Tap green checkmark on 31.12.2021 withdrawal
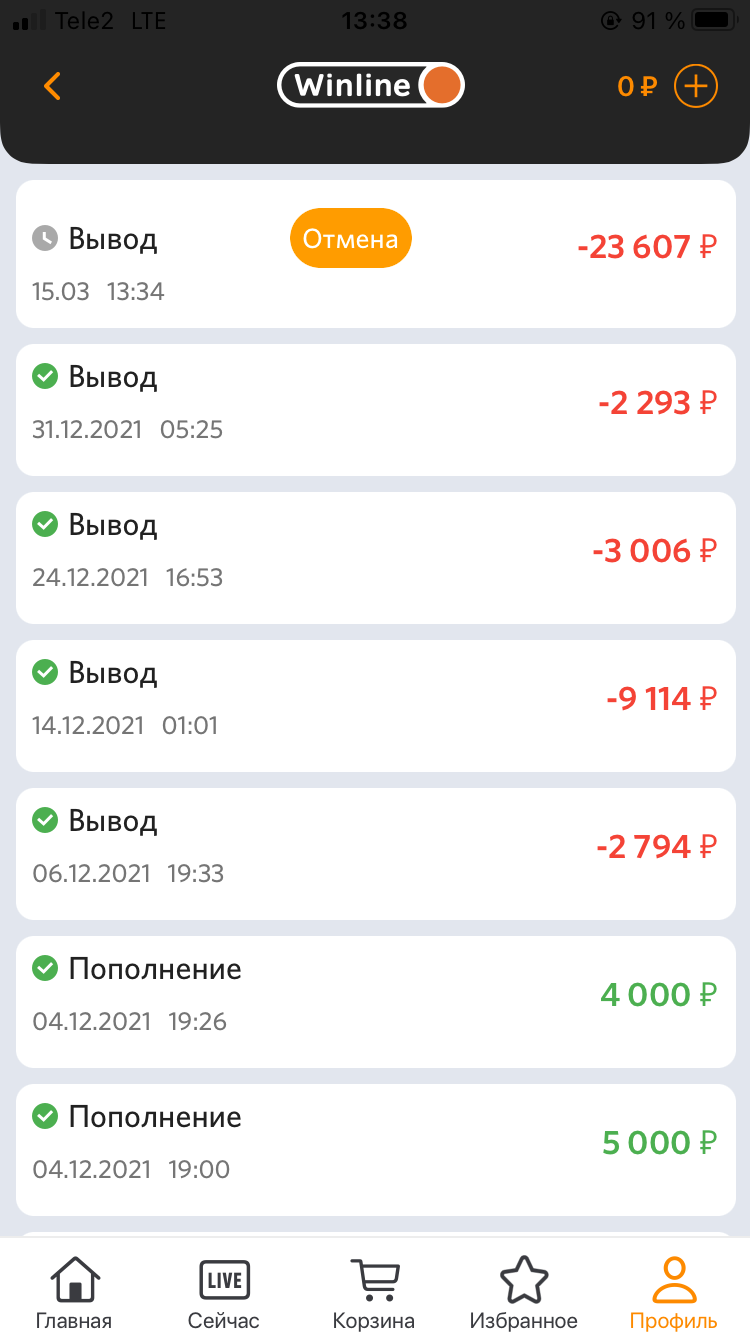 [x=45, y=377]
